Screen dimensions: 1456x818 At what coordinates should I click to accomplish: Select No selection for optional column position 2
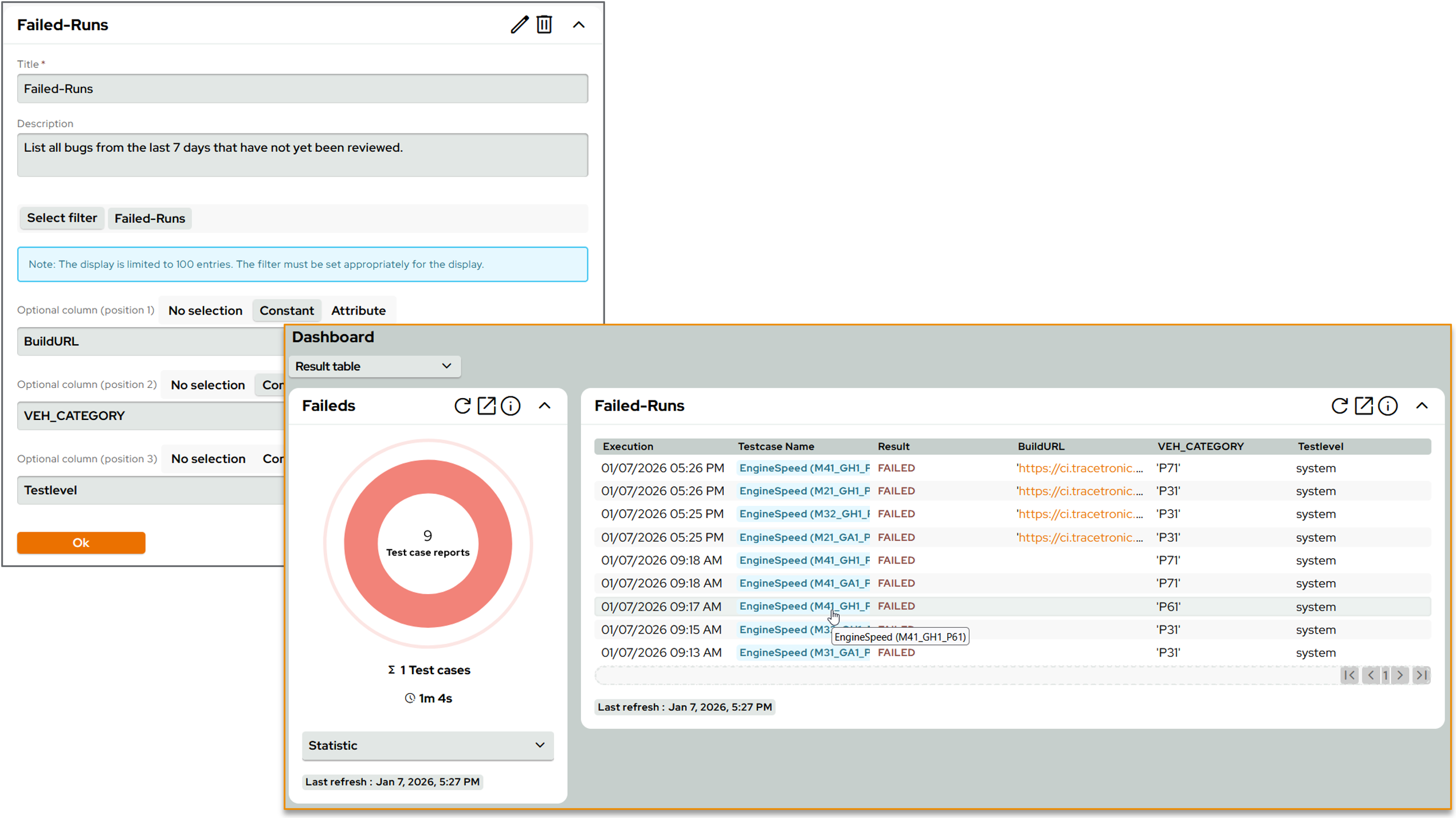point(208,384)
